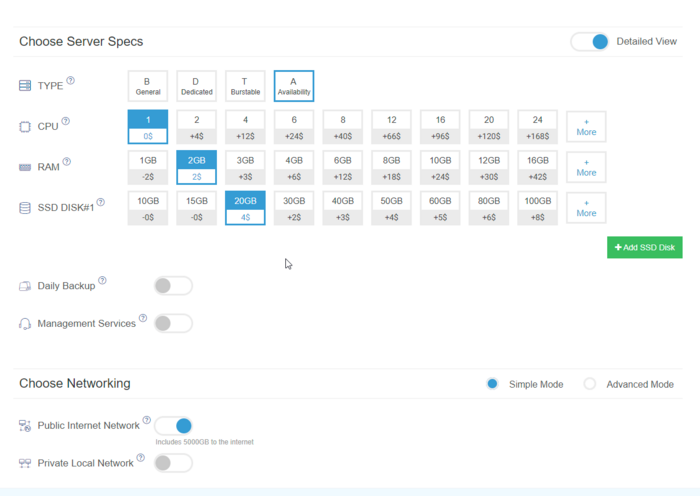Turn on Private Local Network switch
Screen dimensions: 700x496
173,463
